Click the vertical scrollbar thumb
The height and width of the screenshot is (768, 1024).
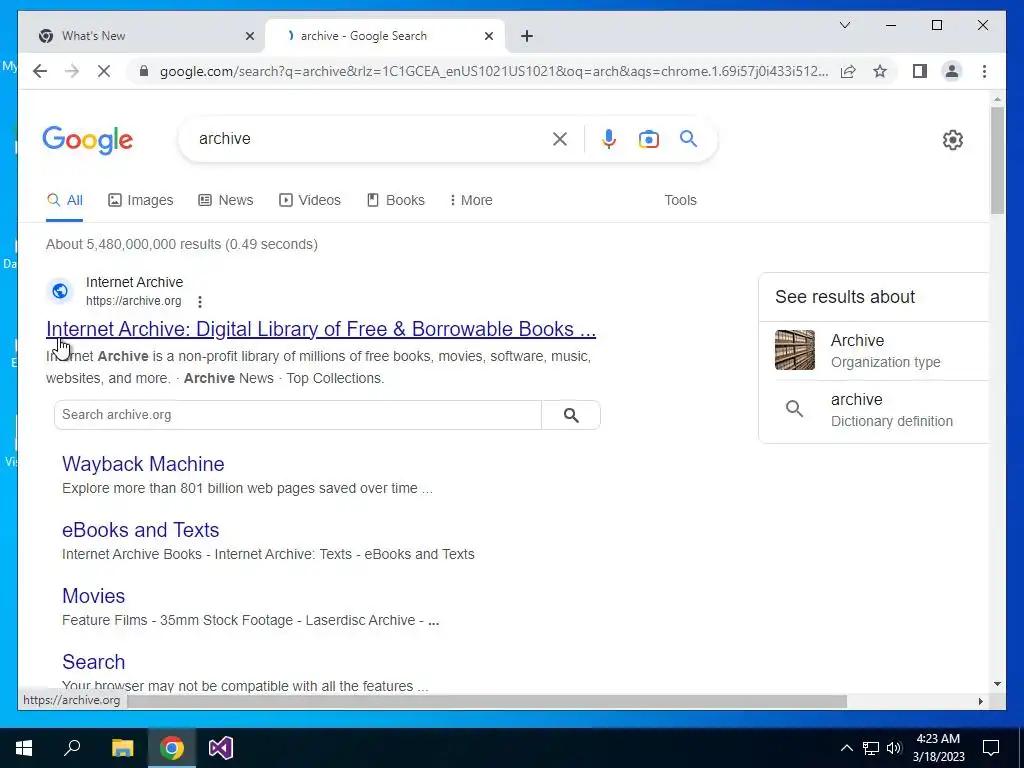pos(997,159)
